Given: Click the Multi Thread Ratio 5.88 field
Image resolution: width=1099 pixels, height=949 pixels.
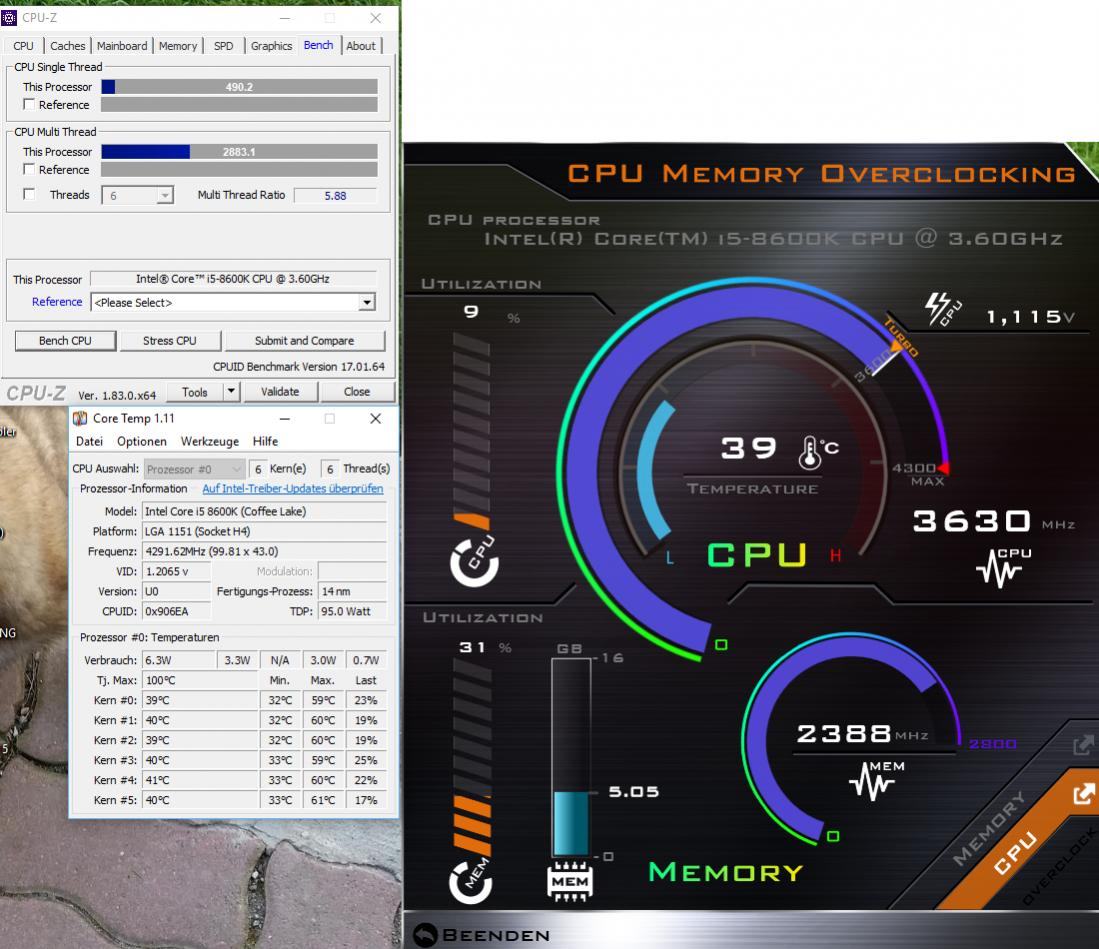Looking at the screenshot, I should point(335,196).
